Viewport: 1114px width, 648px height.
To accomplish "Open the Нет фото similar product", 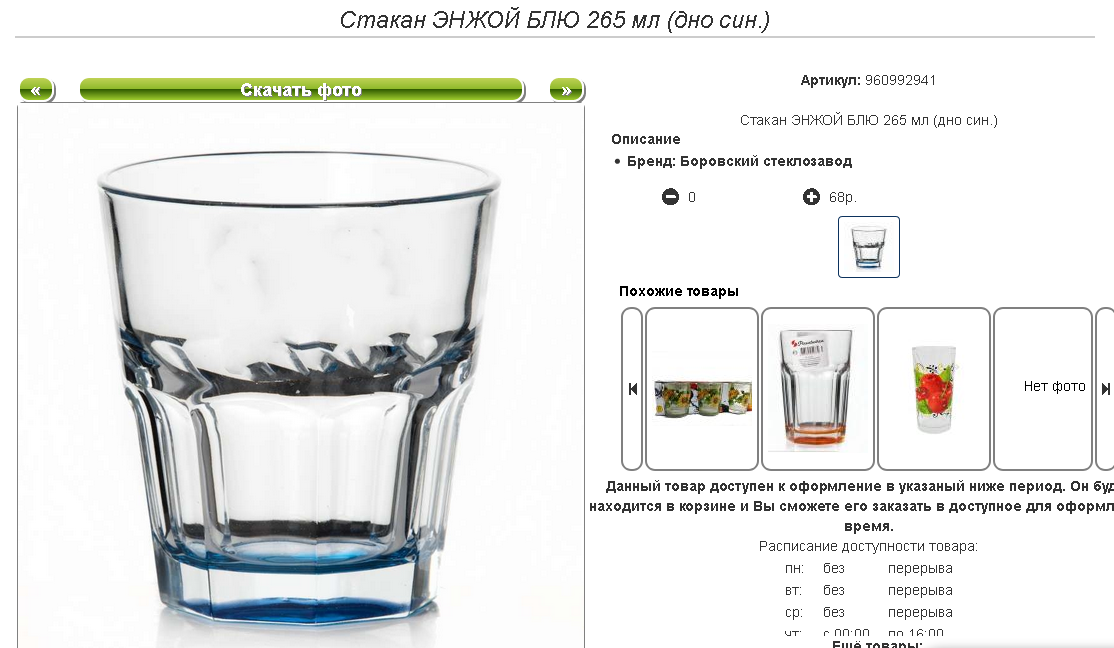I will click(x=1042, y=389).
